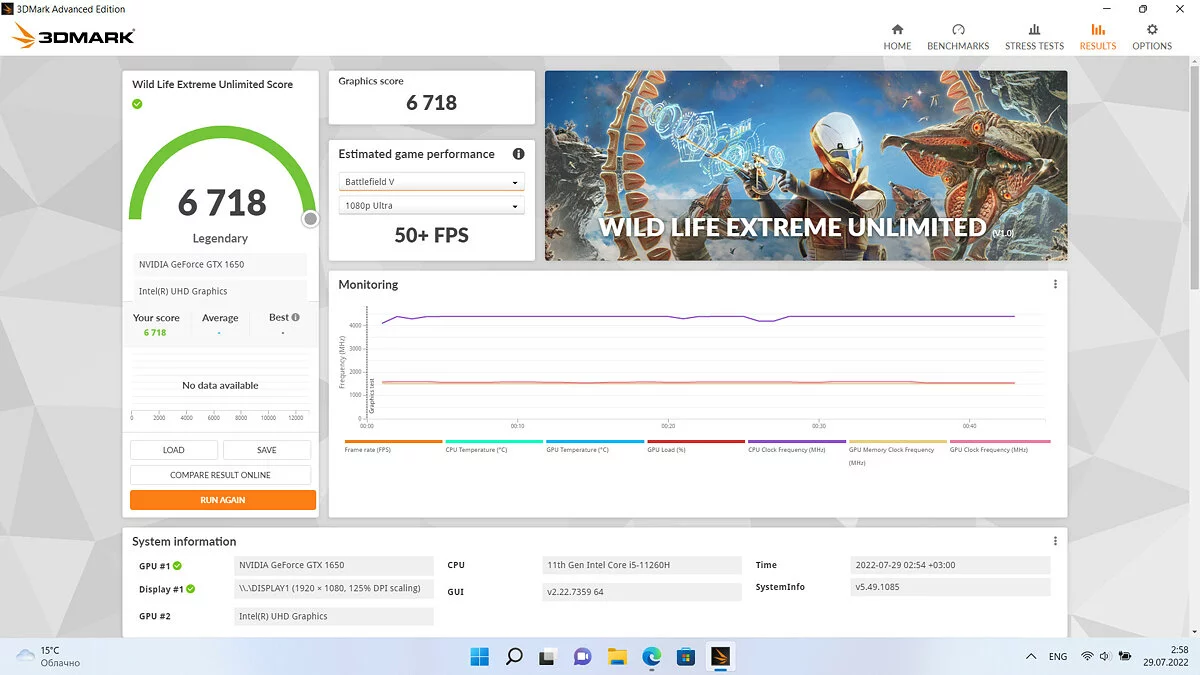1200x675 pixels.
Task: Click GPU #1 green status check
Action: [x=177, y=566]
